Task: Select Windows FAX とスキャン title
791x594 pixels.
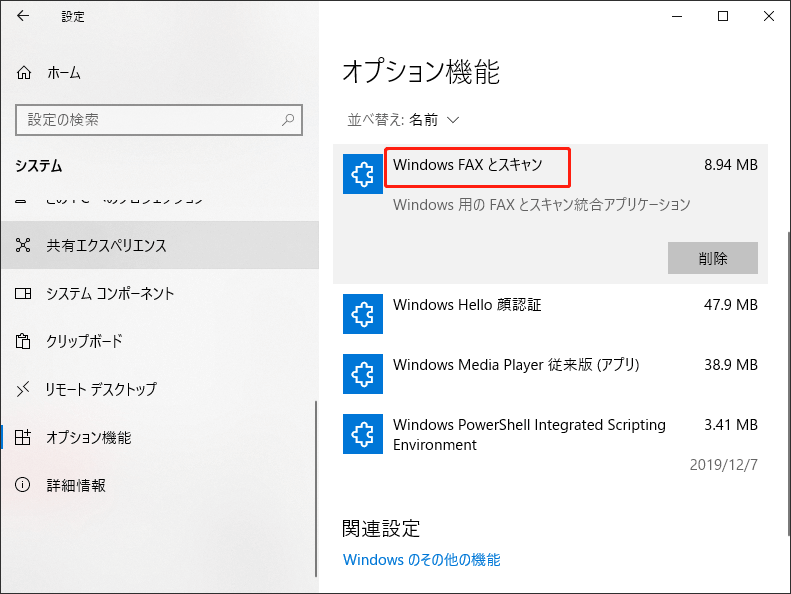Action: coord(468,165)
